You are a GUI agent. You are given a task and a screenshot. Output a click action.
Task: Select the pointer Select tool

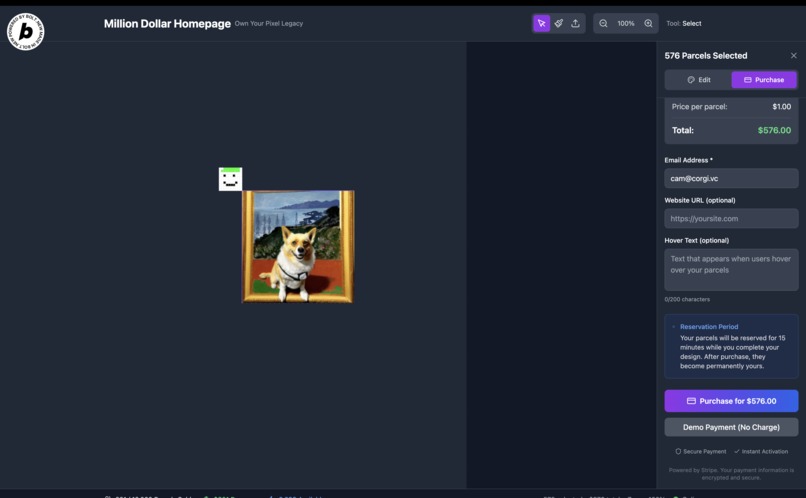point(541,23)
